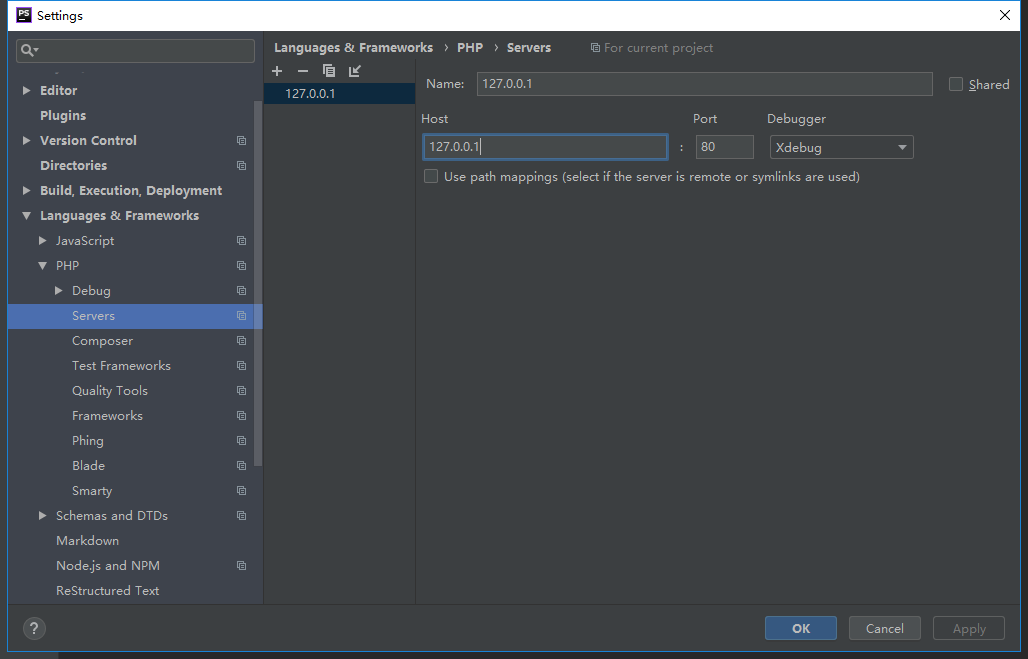The width and height of the screenshot is (1028, 659).
Task: Expand the Schemas and DTDs node
Action: pyautogui.click(x=43, y=516)
